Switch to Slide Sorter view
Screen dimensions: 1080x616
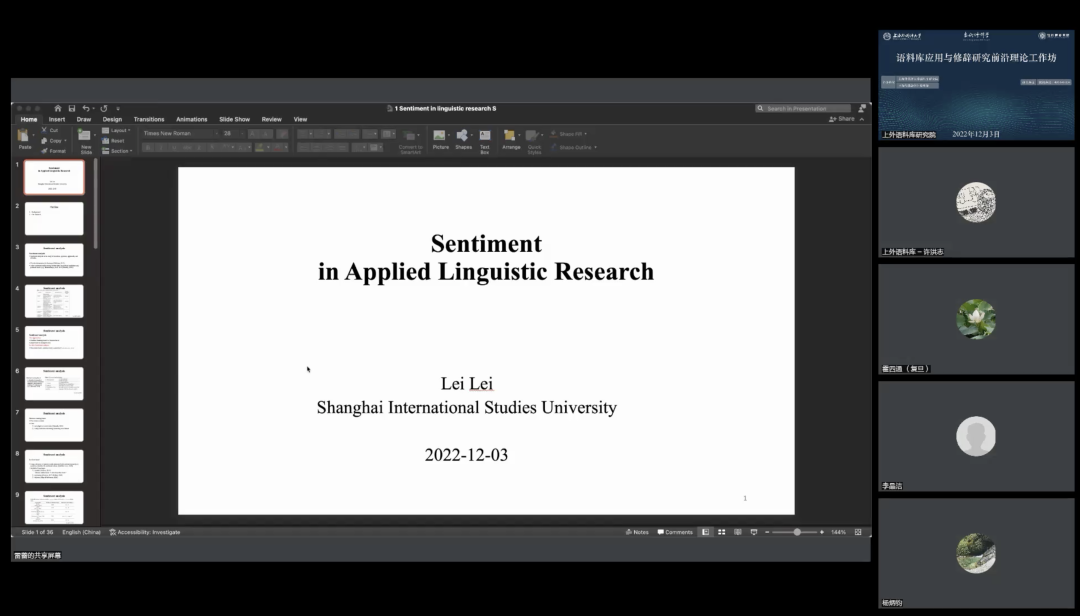coord(722,532)
